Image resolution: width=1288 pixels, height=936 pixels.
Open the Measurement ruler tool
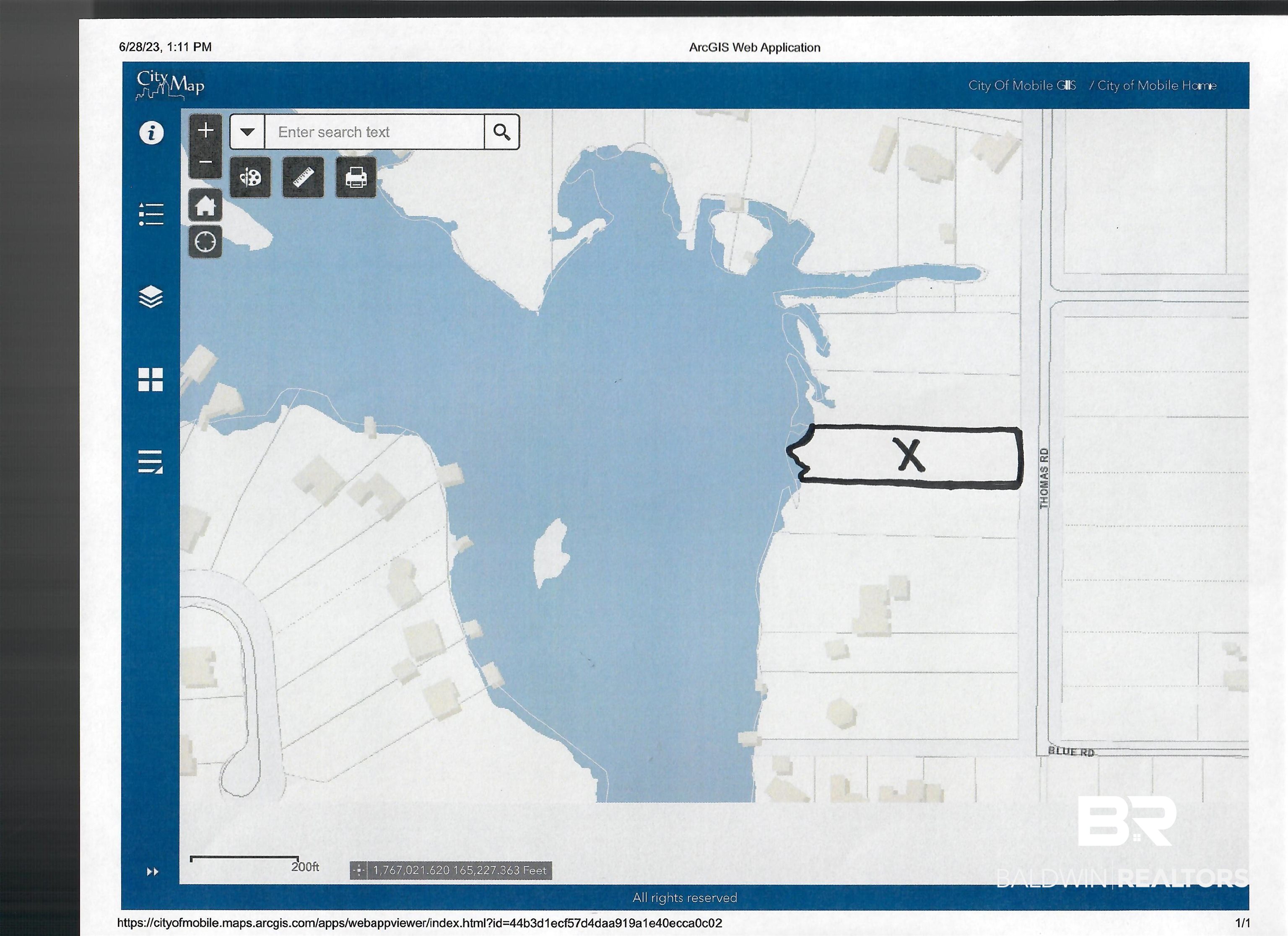(x=303, y=178)
